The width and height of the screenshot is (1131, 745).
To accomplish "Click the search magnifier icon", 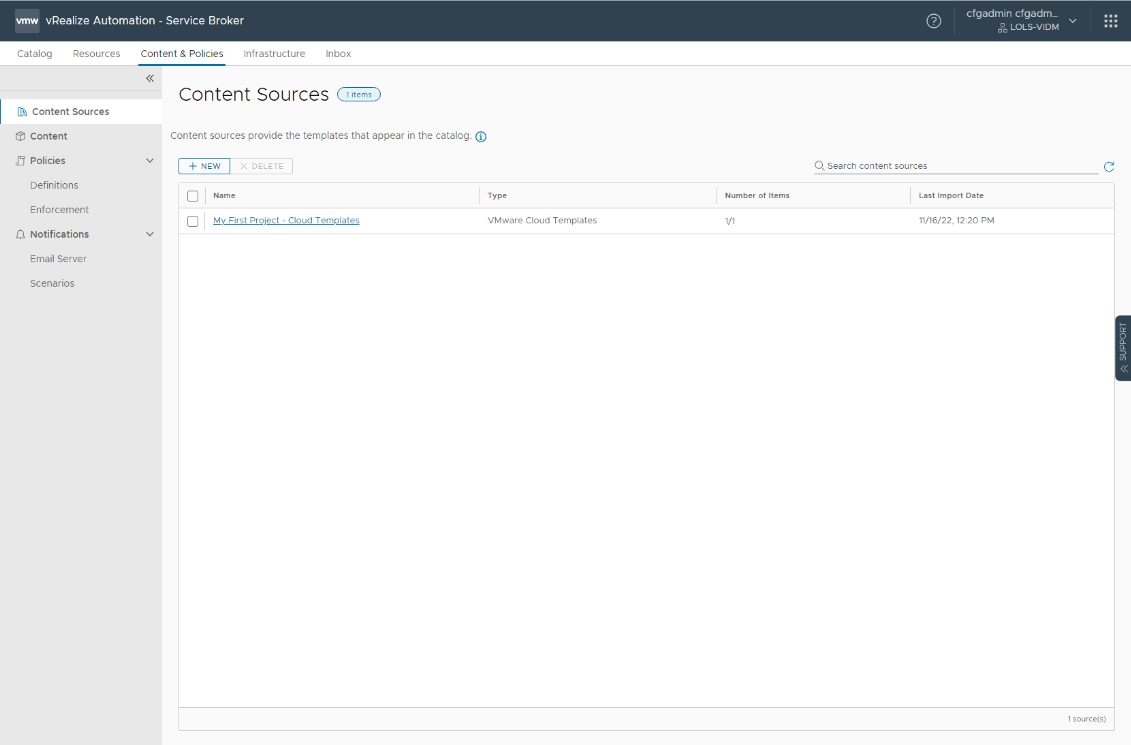I will click(x=819, y=166).
